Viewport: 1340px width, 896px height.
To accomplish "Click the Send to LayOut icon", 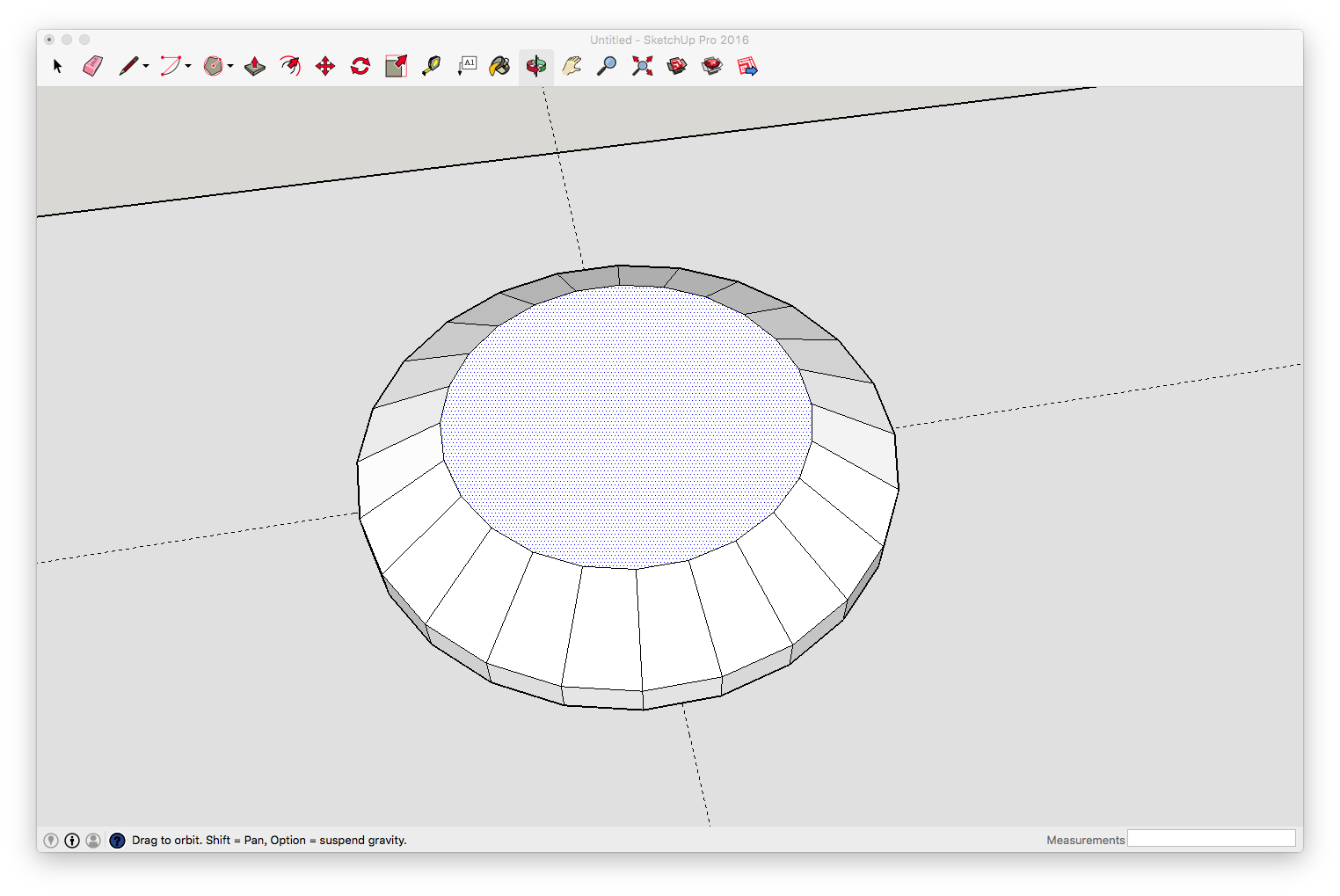I will point(747,66).
